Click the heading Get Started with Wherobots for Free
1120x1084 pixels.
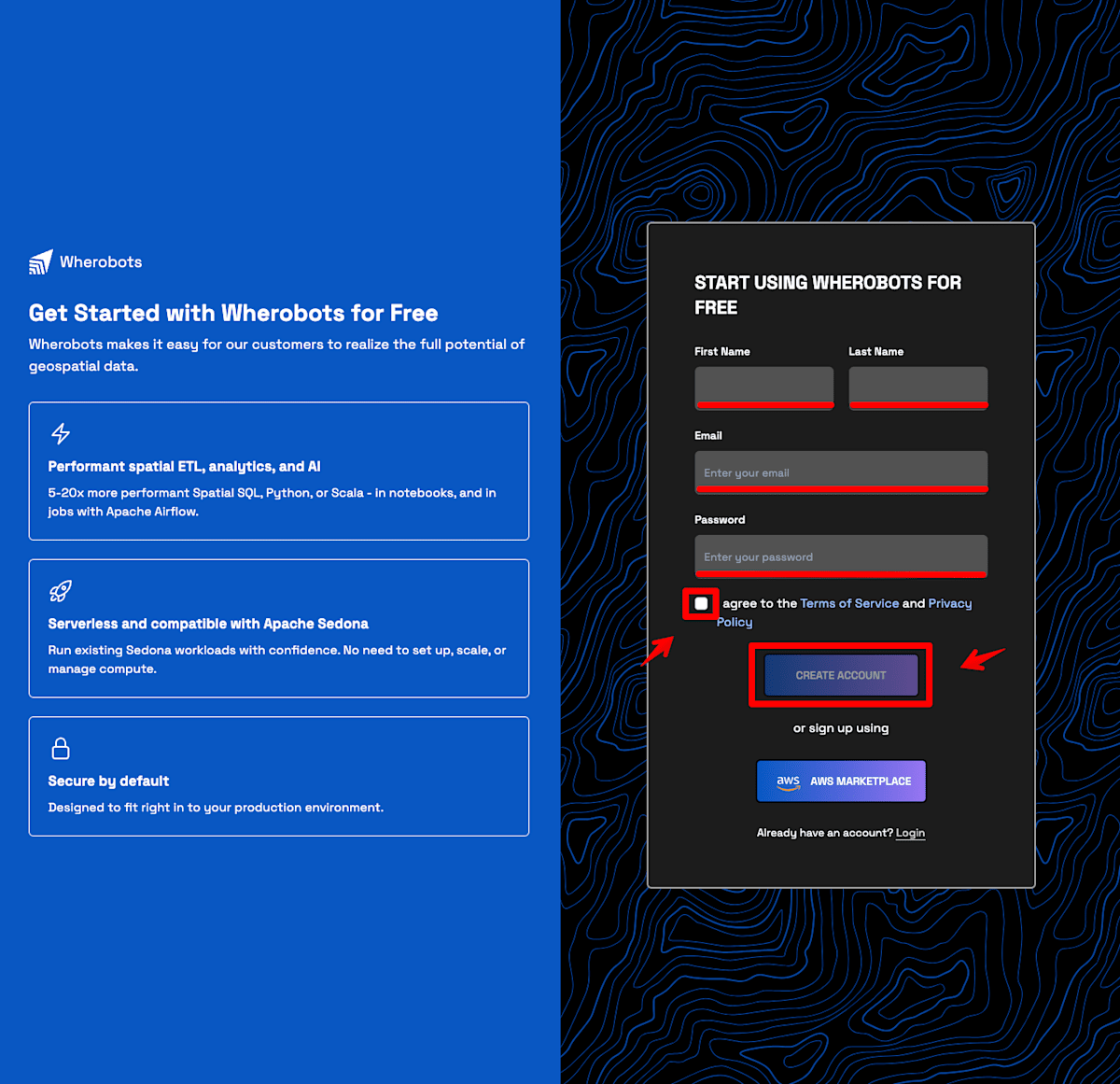233,313
